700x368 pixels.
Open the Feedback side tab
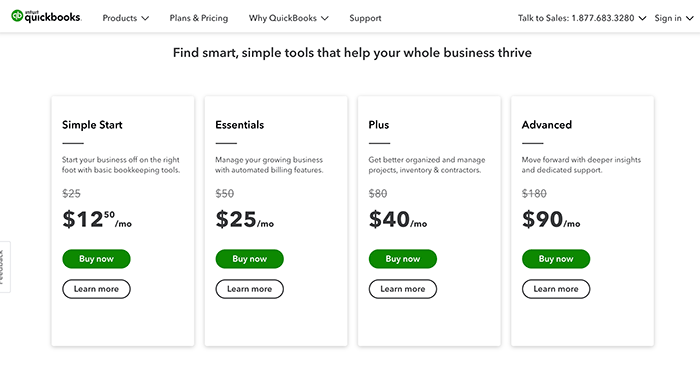[x=4, y=267]
